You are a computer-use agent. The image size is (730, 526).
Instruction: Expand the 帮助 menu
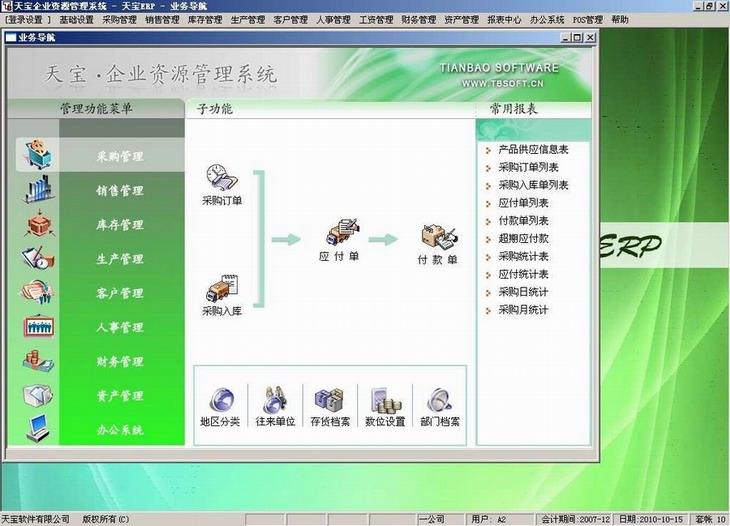click(620, 19)
